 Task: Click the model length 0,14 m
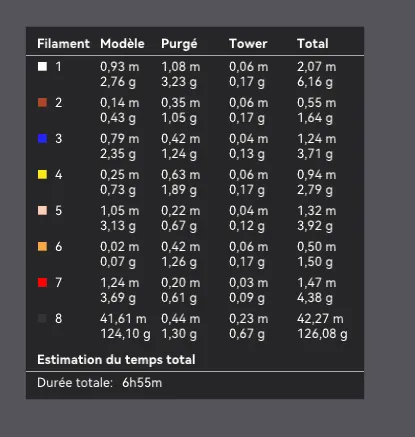120,103
